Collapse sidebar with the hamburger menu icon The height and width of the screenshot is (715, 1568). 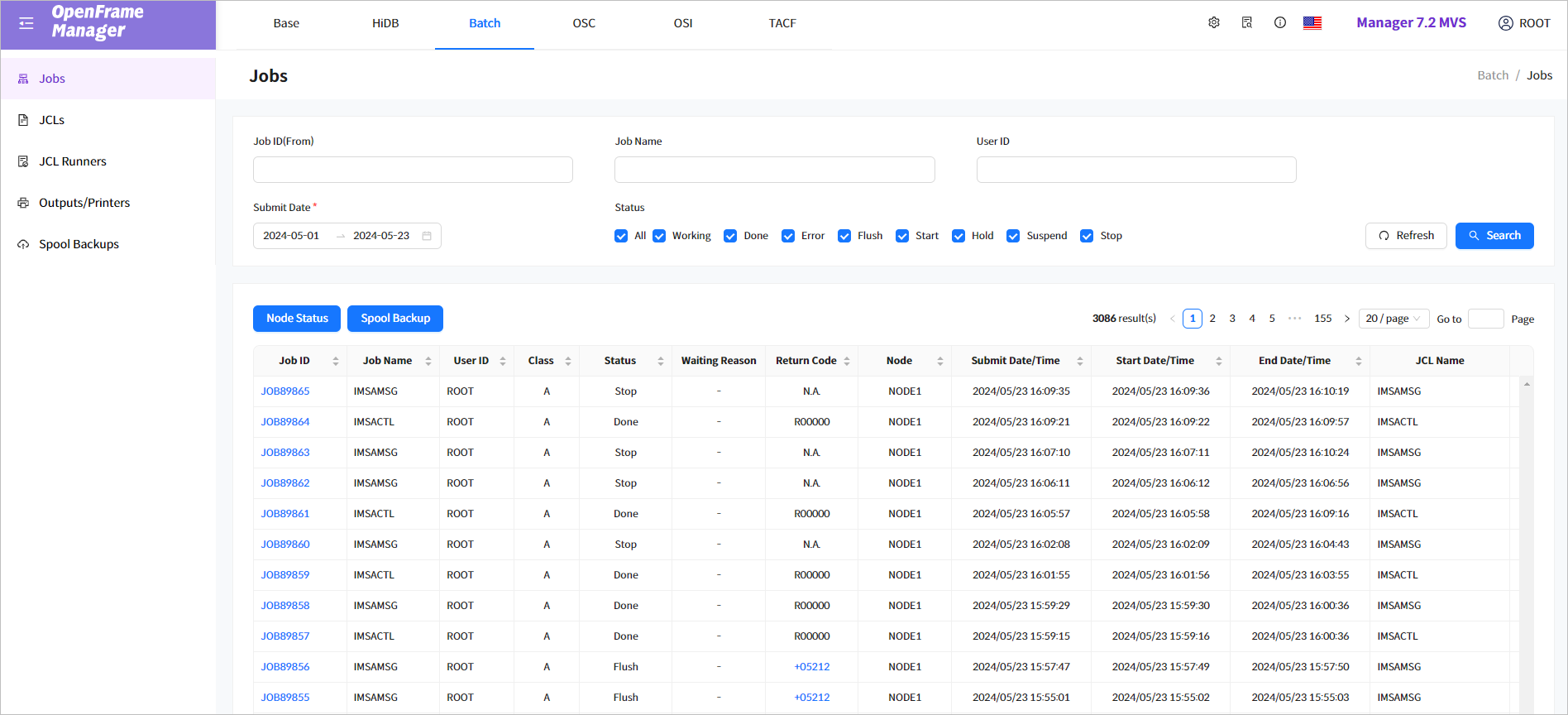[x=26, y=23]
